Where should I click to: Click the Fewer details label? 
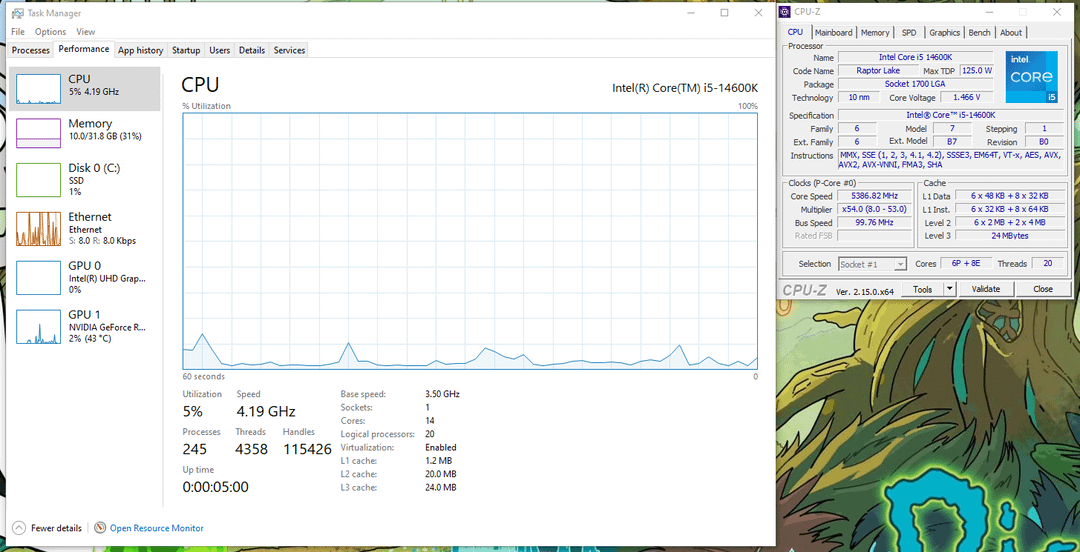coord(56,528)
